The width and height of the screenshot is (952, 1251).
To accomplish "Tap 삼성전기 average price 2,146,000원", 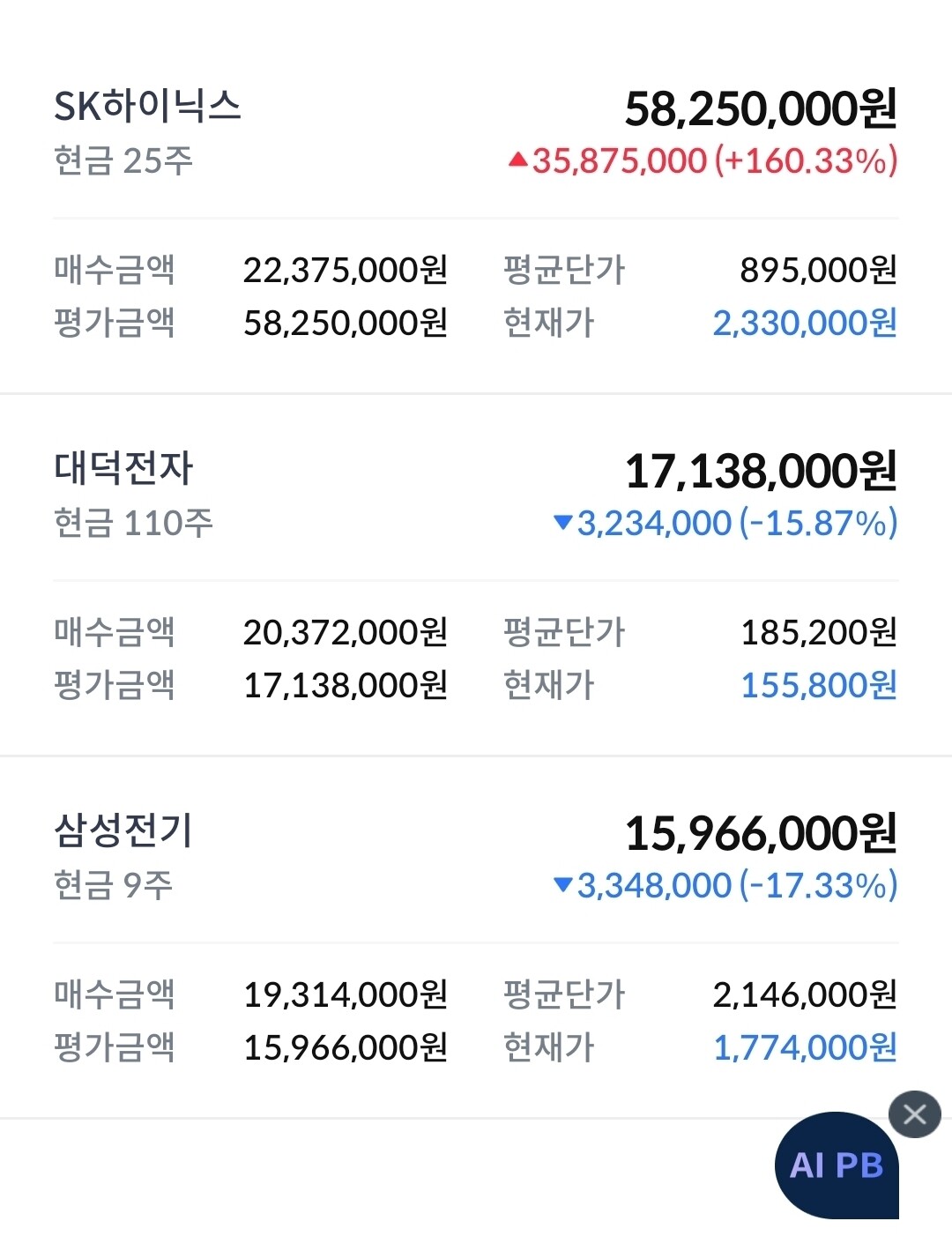I will (805, 994).
